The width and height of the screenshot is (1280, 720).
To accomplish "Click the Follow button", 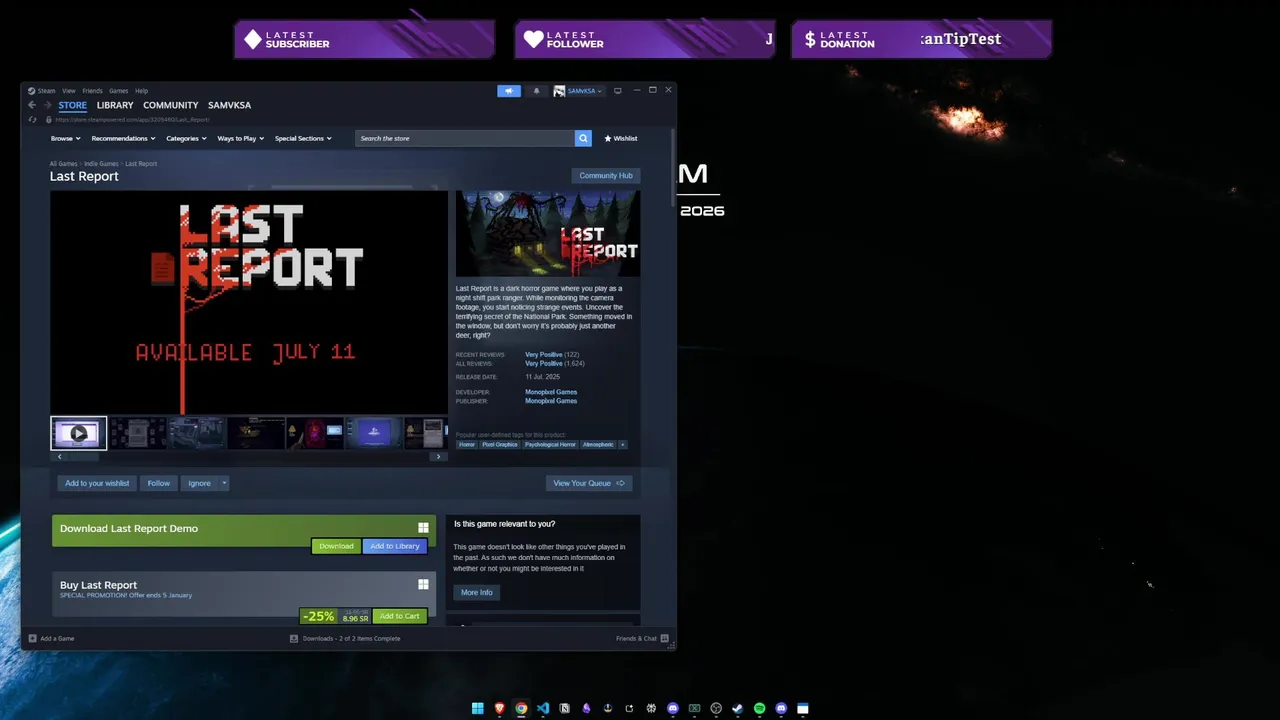I will pyautogui.click(x=159, y=483).
